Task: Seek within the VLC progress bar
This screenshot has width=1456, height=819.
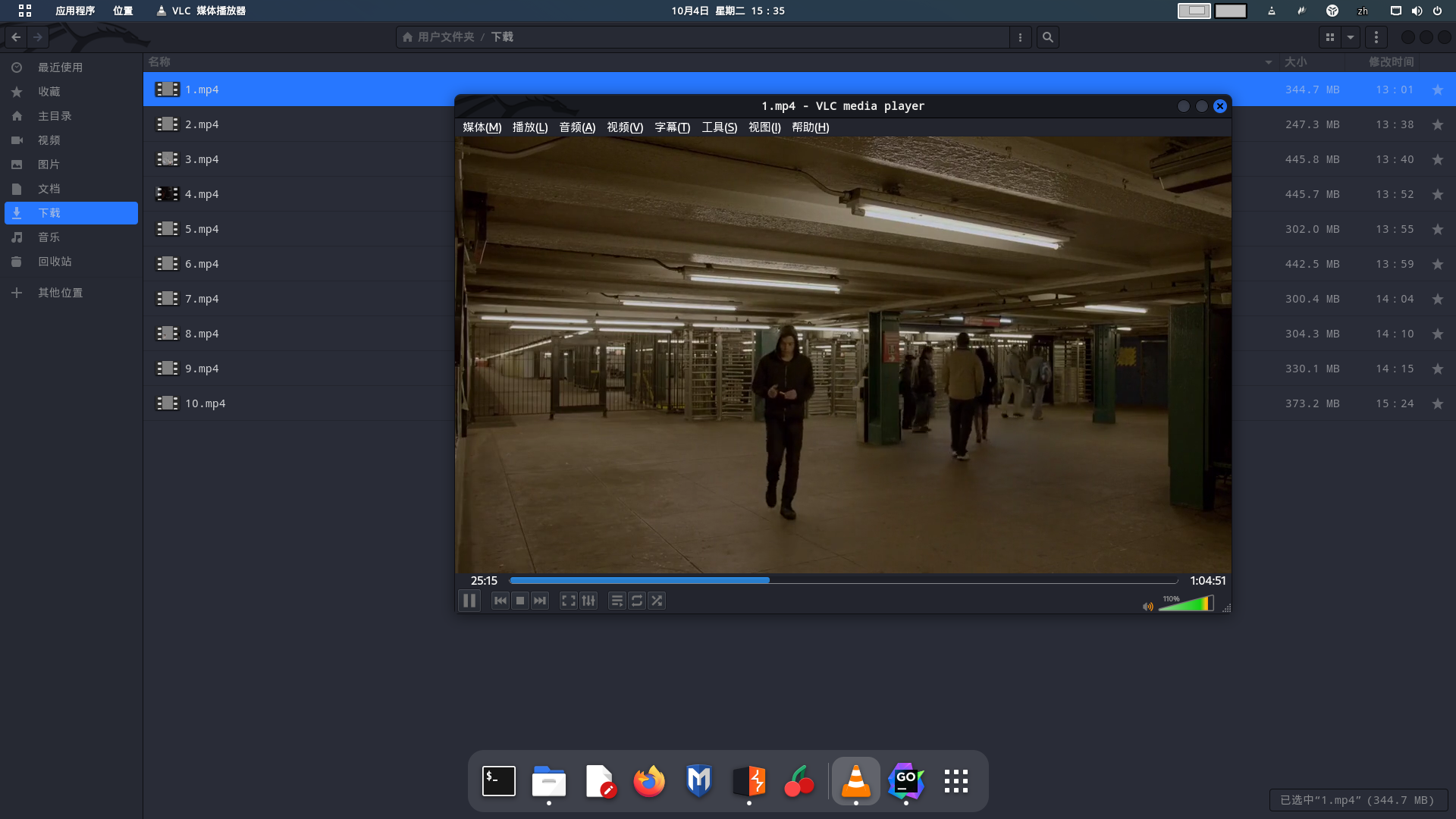Action: (843, 580)
